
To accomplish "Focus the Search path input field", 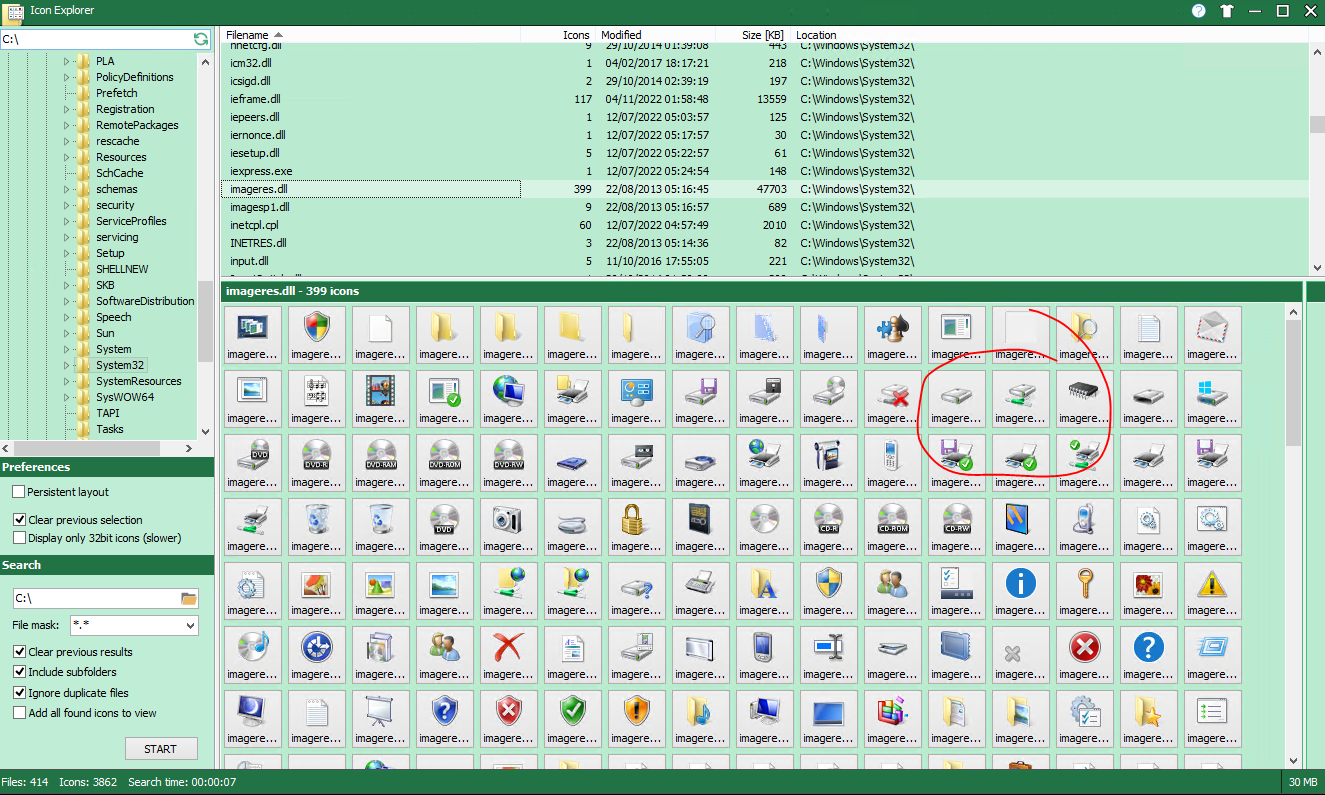I will pyautogui.click(x=96, y=598).
